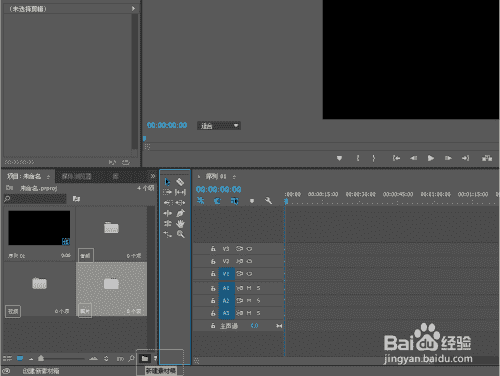The height and width of the screenshot is (376, 500).
Task: Go to Out point in Program monitor
Action: click(465, 158)
